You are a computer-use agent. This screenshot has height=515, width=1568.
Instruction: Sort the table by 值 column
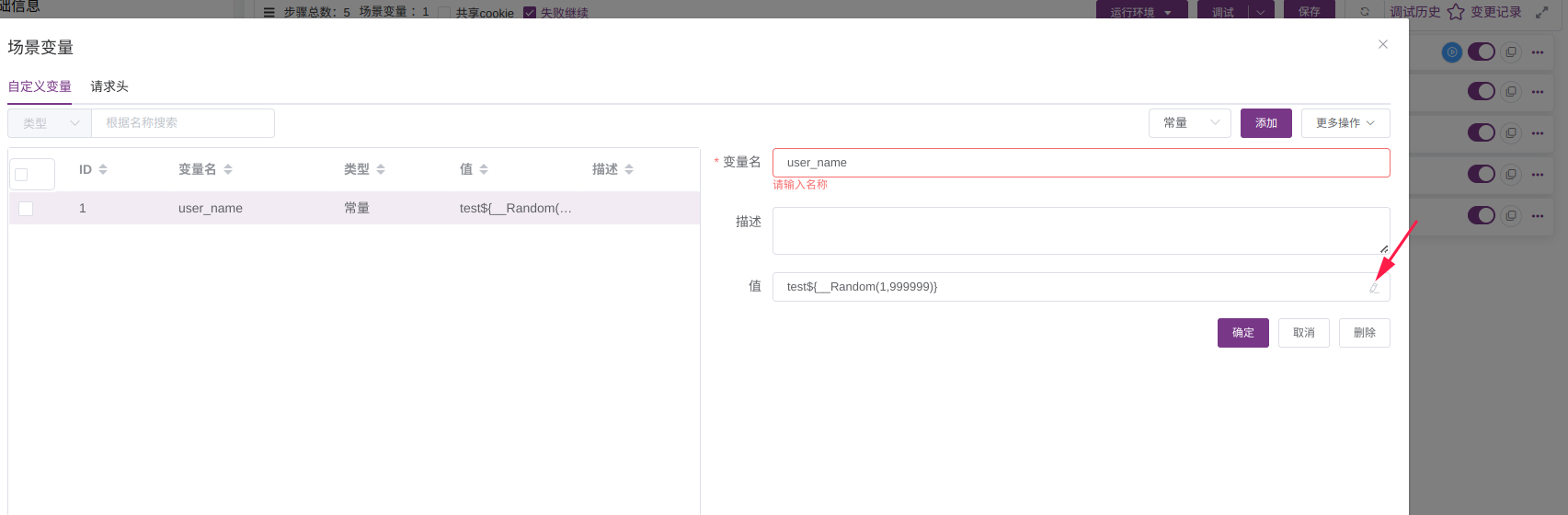coord(484,169)
